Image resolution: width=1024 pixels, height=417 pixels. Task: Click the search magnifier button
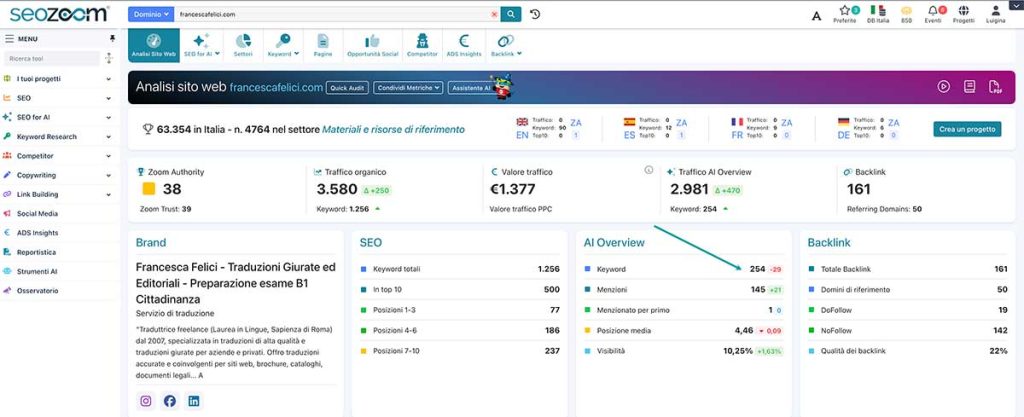[511, 14]
